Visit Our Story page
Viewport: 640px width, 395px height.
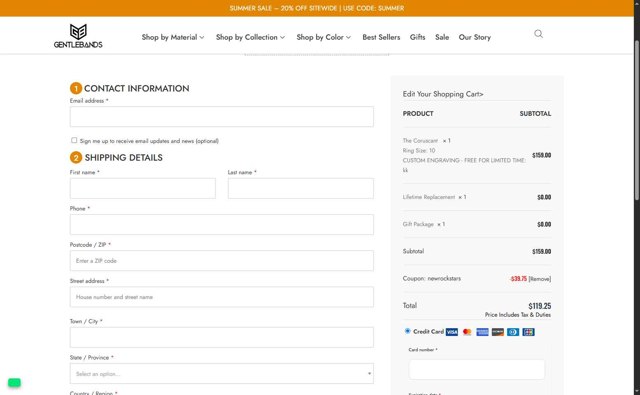[475, 37]
